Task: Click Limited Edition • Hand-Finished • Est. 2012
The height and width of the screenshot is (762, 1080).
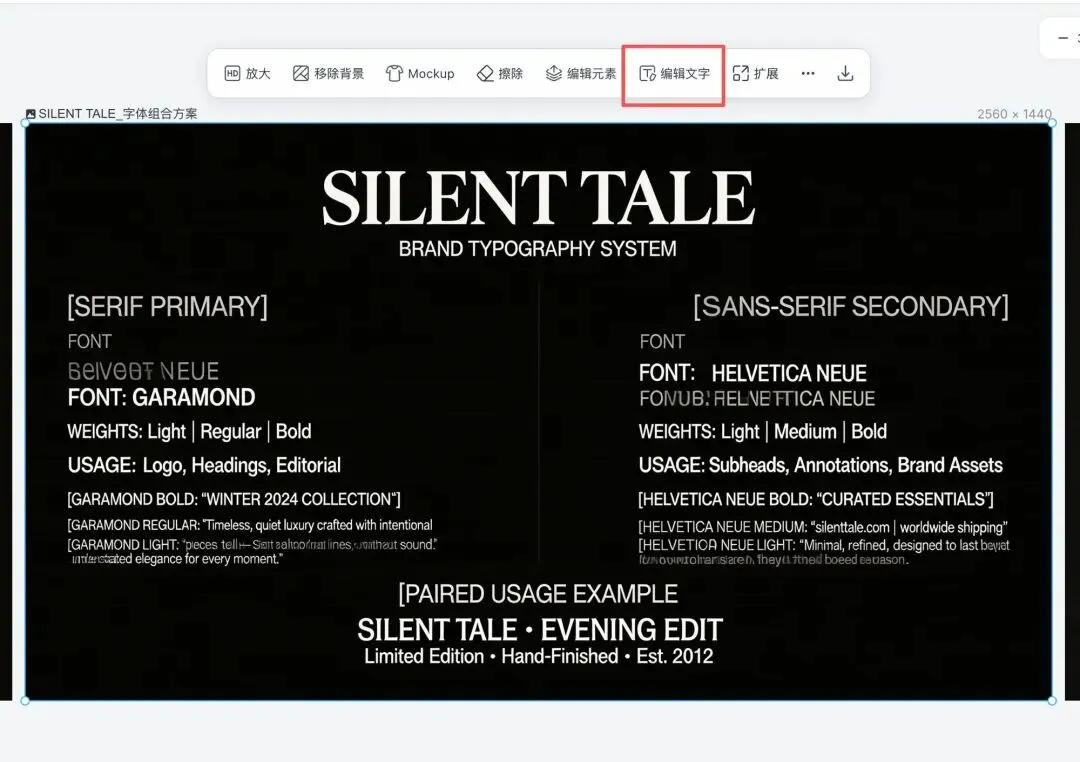Action: click(x=539, y=657)
